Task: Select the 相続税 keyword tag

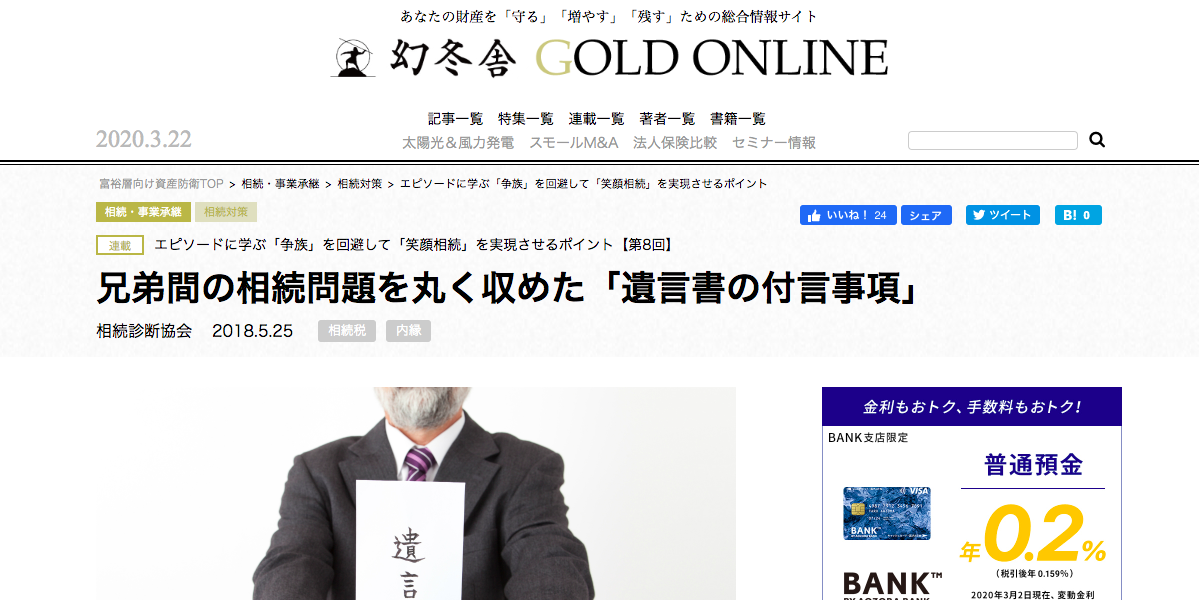Action: (x=347, y=331)
